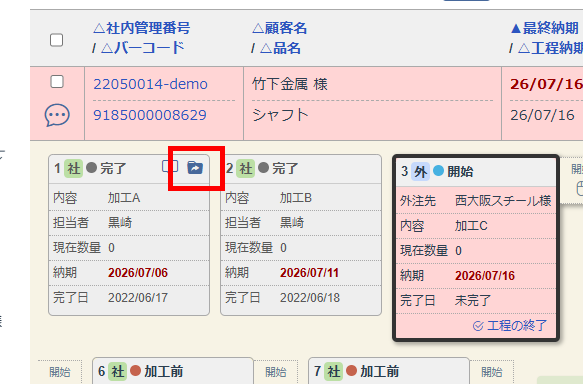Select deadline 2026/07/11 on card 2

[309, 273]
